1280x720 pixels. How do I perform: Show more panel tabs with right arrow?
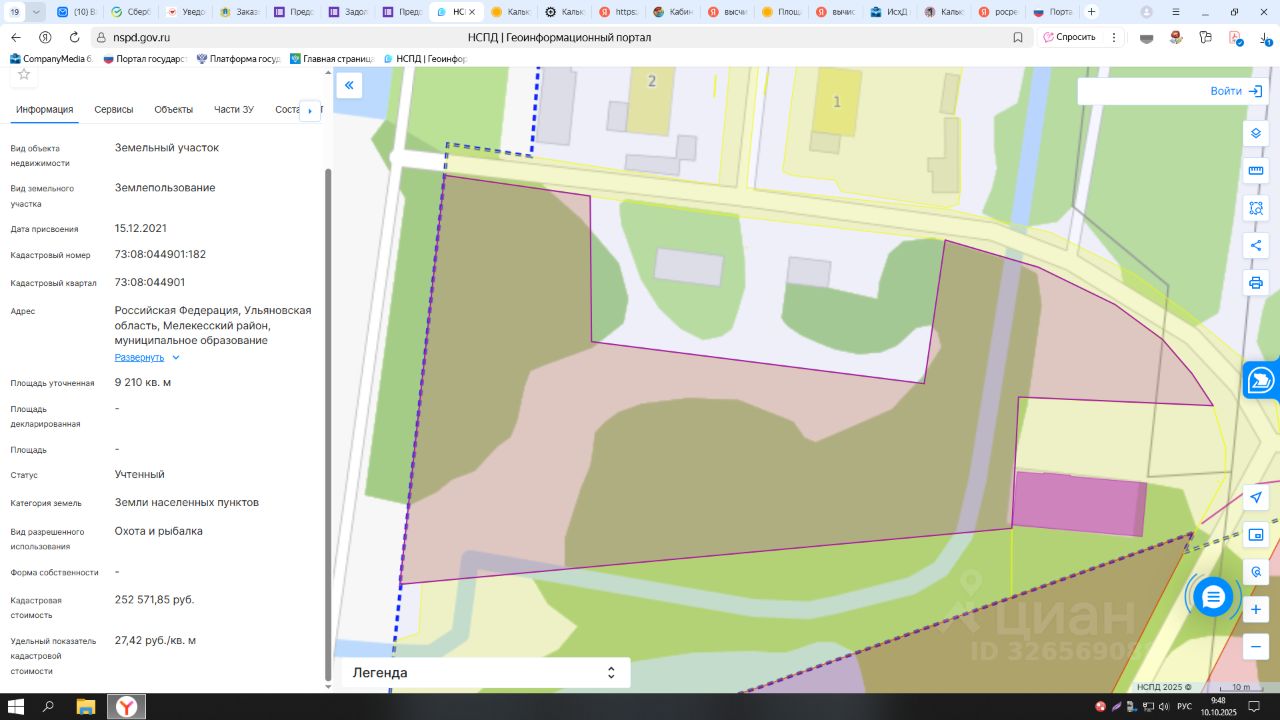[x=310, y=110]
